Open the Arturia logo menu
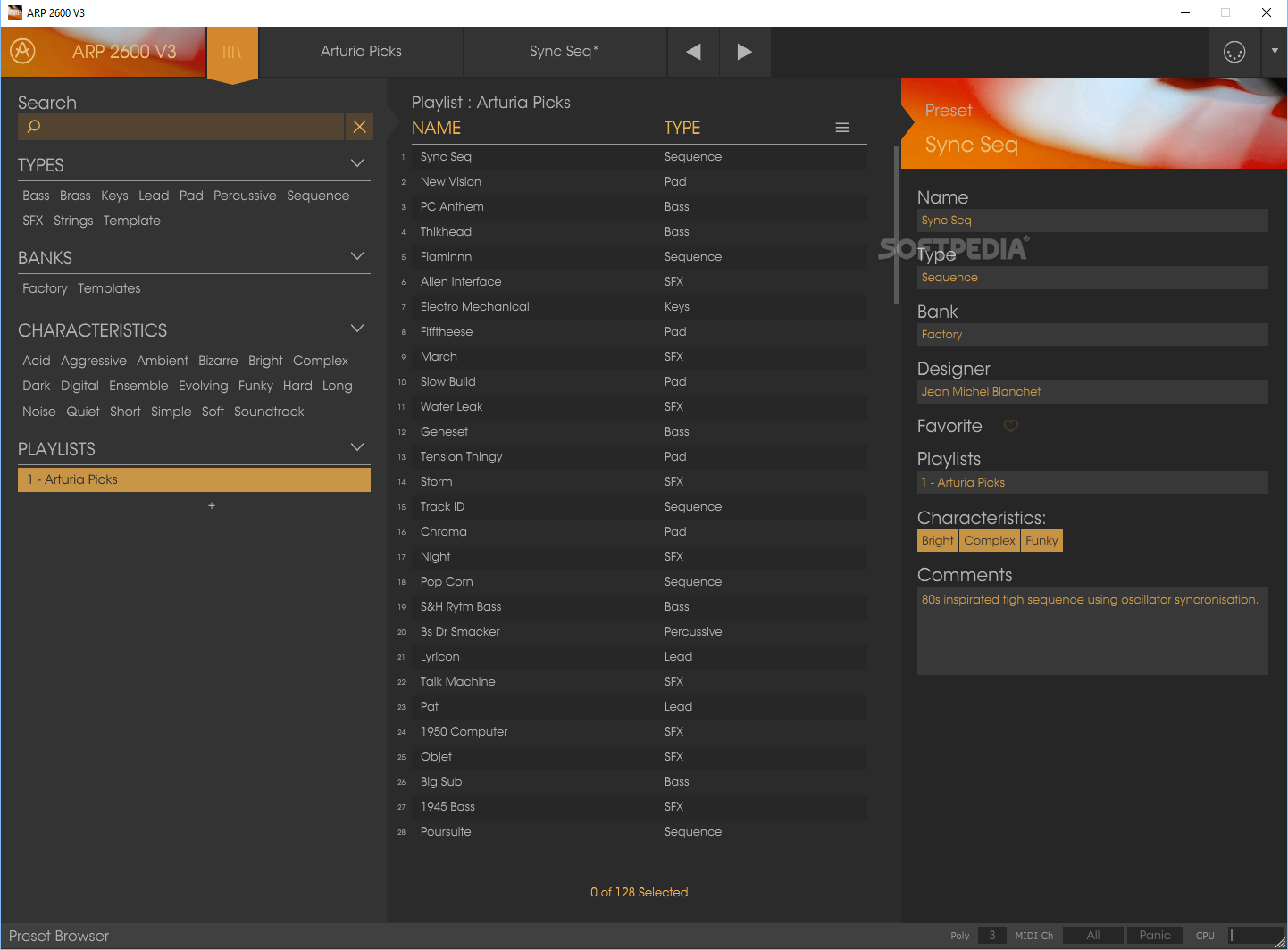Image resolution: width=1288 pixels, height=950 pixels. (x=23, y=51)
